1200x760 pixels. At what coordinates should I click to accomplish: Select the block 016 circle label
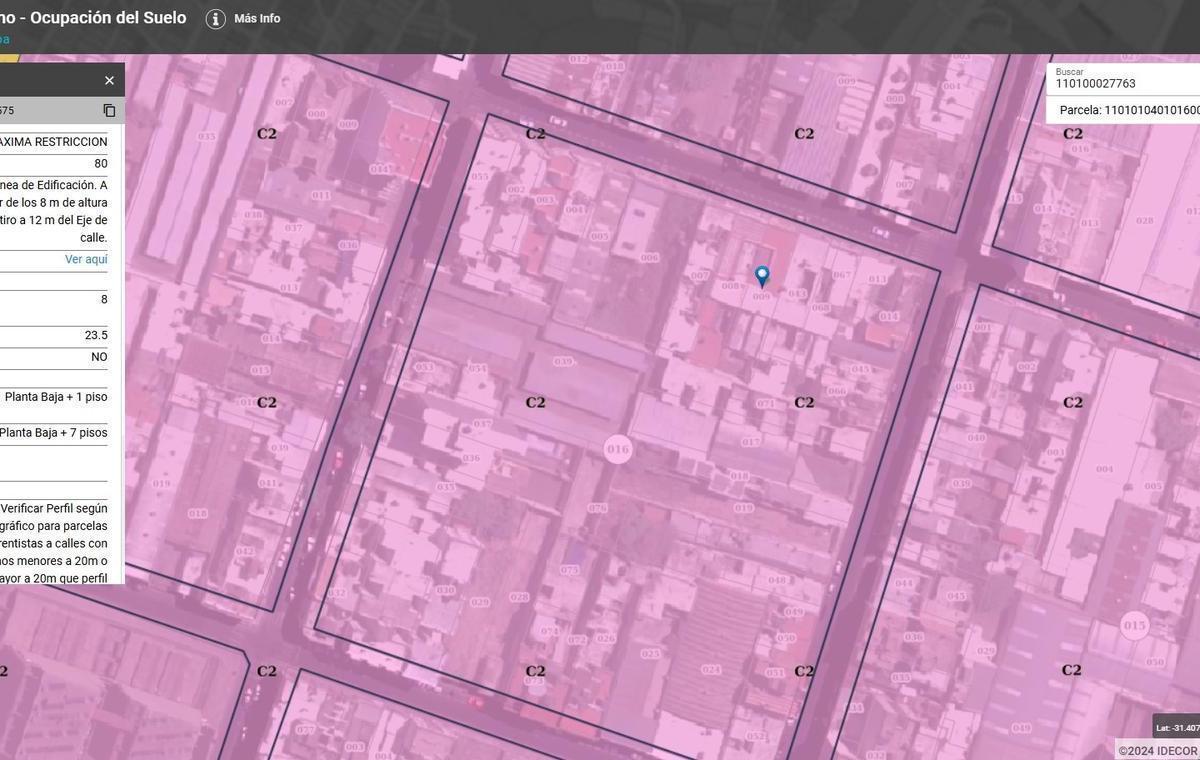618,449
